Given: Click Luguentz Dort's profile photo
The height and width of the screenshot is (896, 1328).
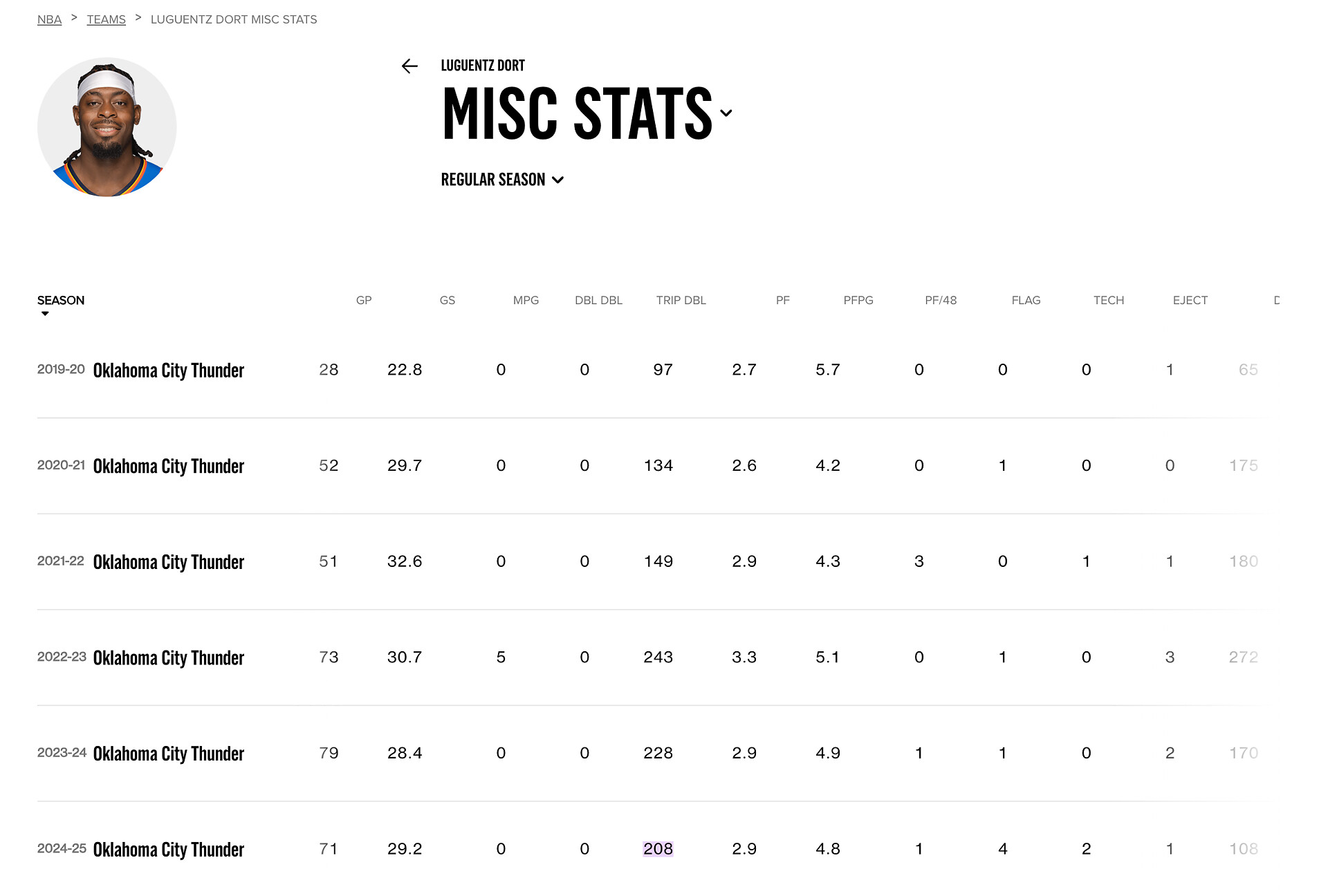Looking at the screenshot, I should pos(107,127).
